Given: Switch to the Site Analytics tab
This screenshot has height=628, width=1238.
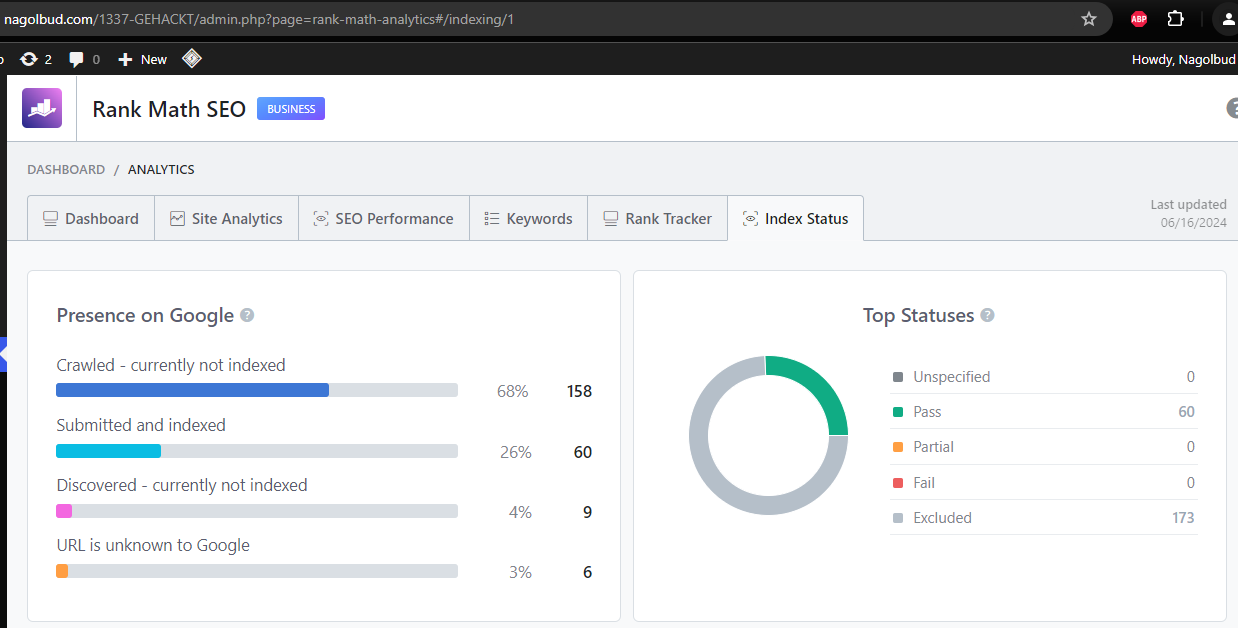Looking at the screenshot, I should pos(226,219).
